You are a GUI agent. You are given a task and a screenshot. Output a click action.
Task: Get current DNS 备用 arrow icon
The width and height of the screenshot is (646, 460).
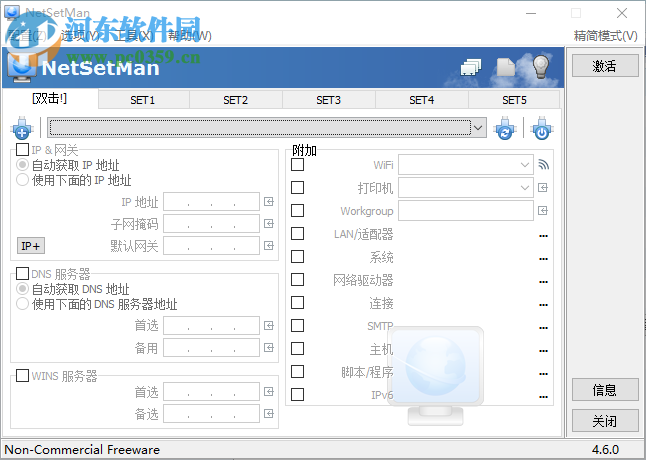pos(269,348)
